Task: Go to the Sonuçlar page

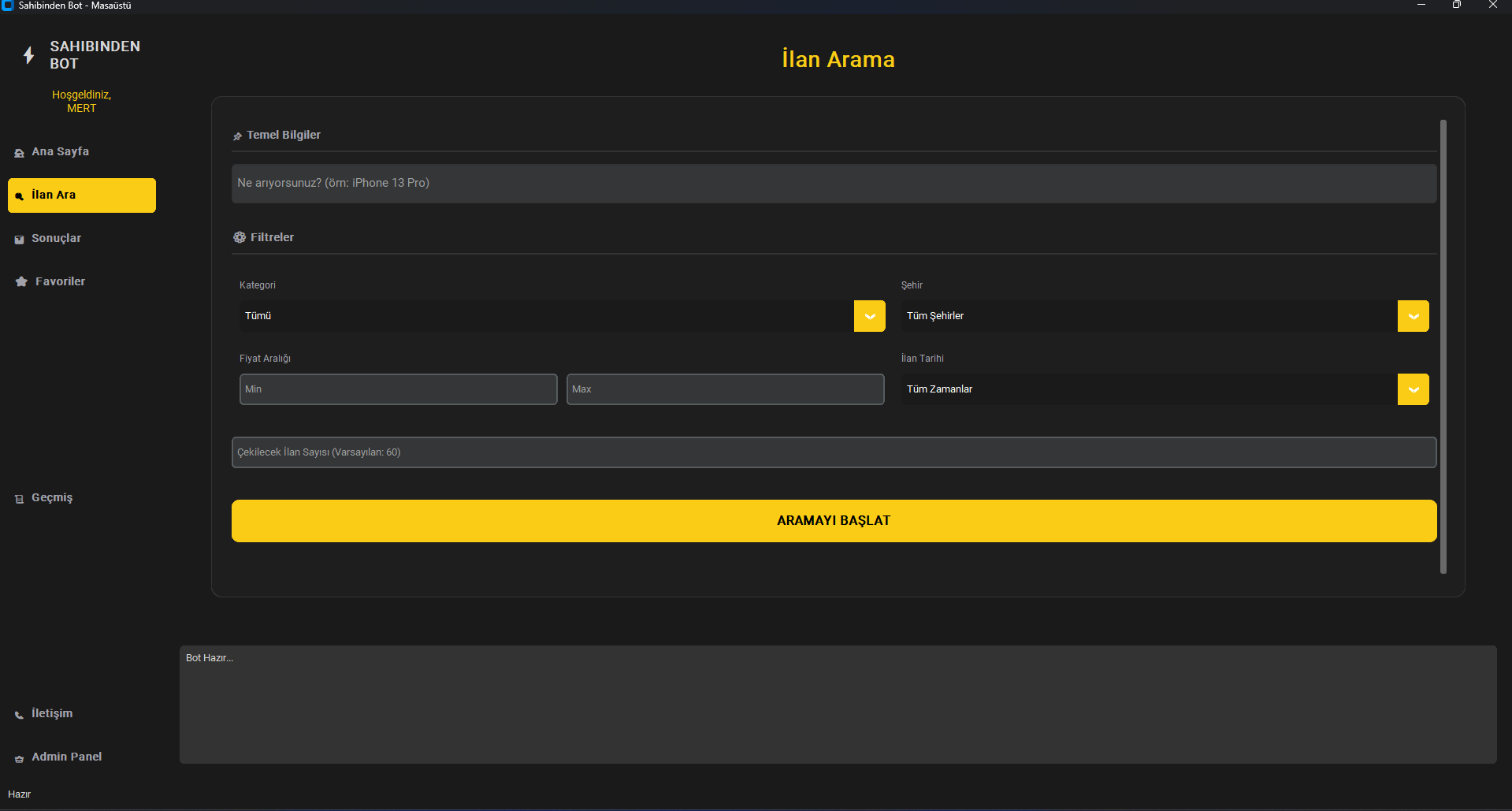Action: tap(82, 239)
